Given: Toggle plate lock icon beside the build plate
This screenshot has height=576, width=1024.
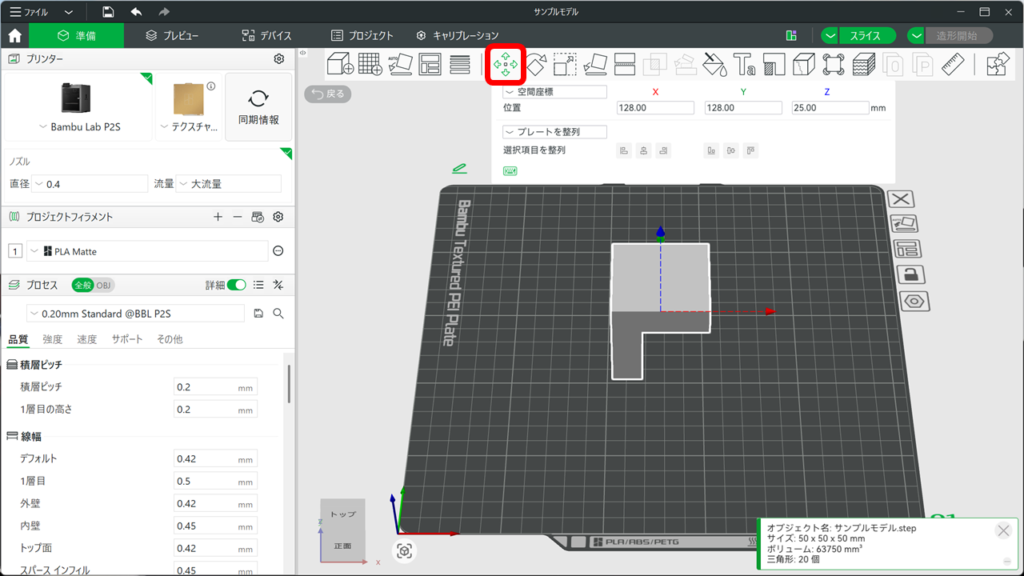Looking at the screenshot, I should click(910, 274).
